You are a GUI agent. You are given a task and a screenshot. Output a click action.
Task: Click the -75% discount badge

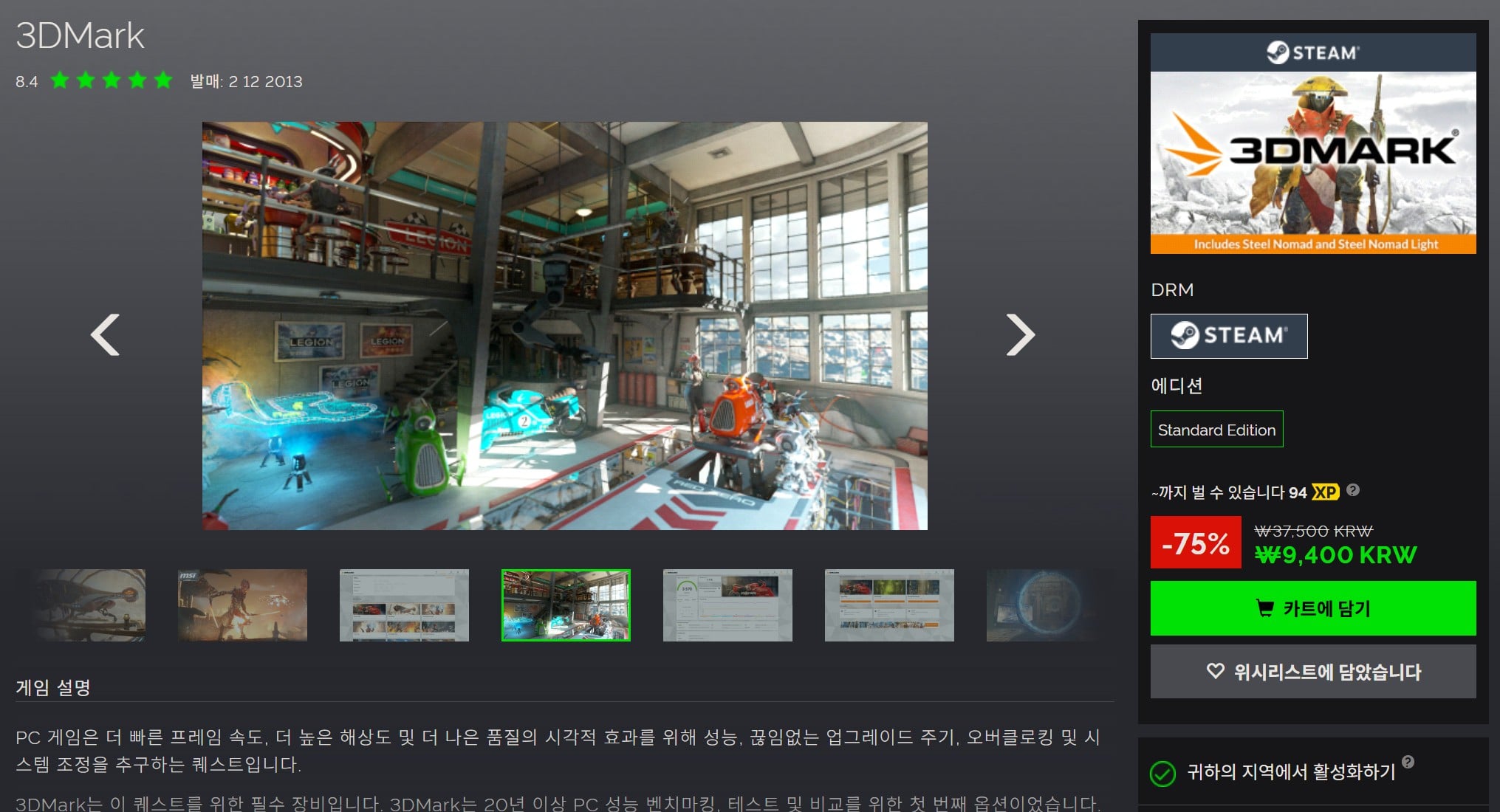coord(1196,543)
